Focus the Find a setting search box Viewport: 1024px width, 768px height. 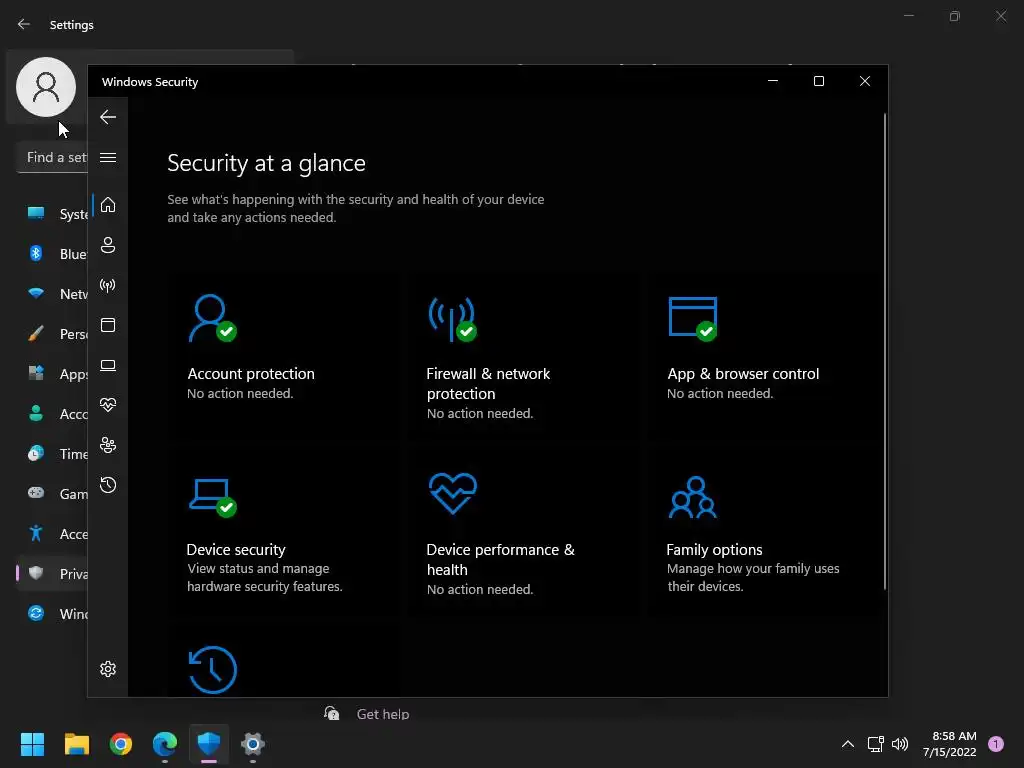pos(52,157)
